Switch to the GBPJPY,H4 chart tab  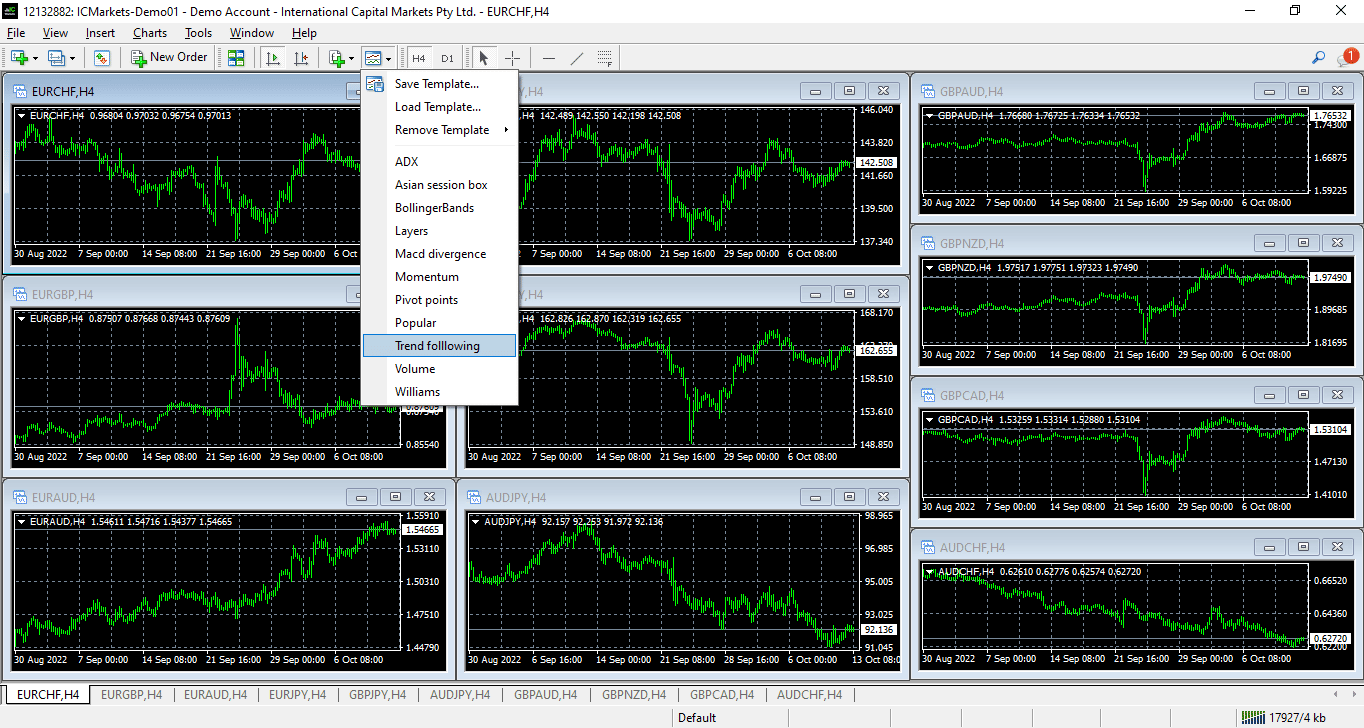tap(377, 694)
